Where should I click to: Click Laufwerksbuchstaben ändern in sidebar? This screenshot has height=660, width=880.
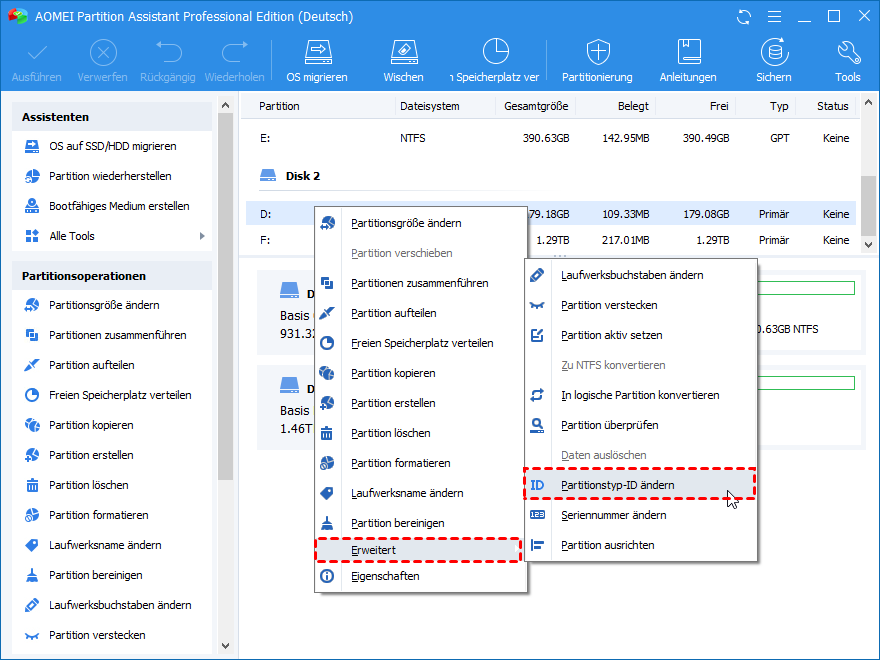click(120, 605)
